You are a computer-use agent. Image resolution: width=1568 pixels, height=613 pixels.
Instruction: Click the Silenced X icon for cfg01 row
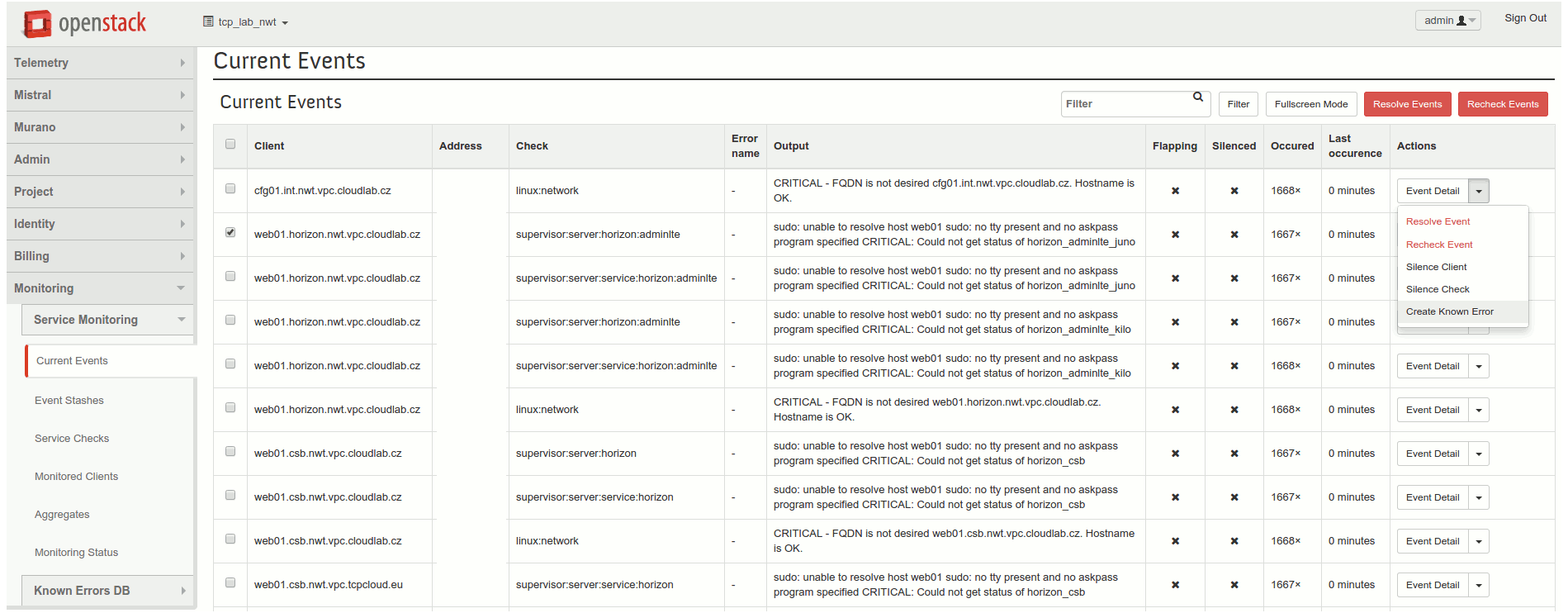pyautogui.click(x=1234, y=191)
